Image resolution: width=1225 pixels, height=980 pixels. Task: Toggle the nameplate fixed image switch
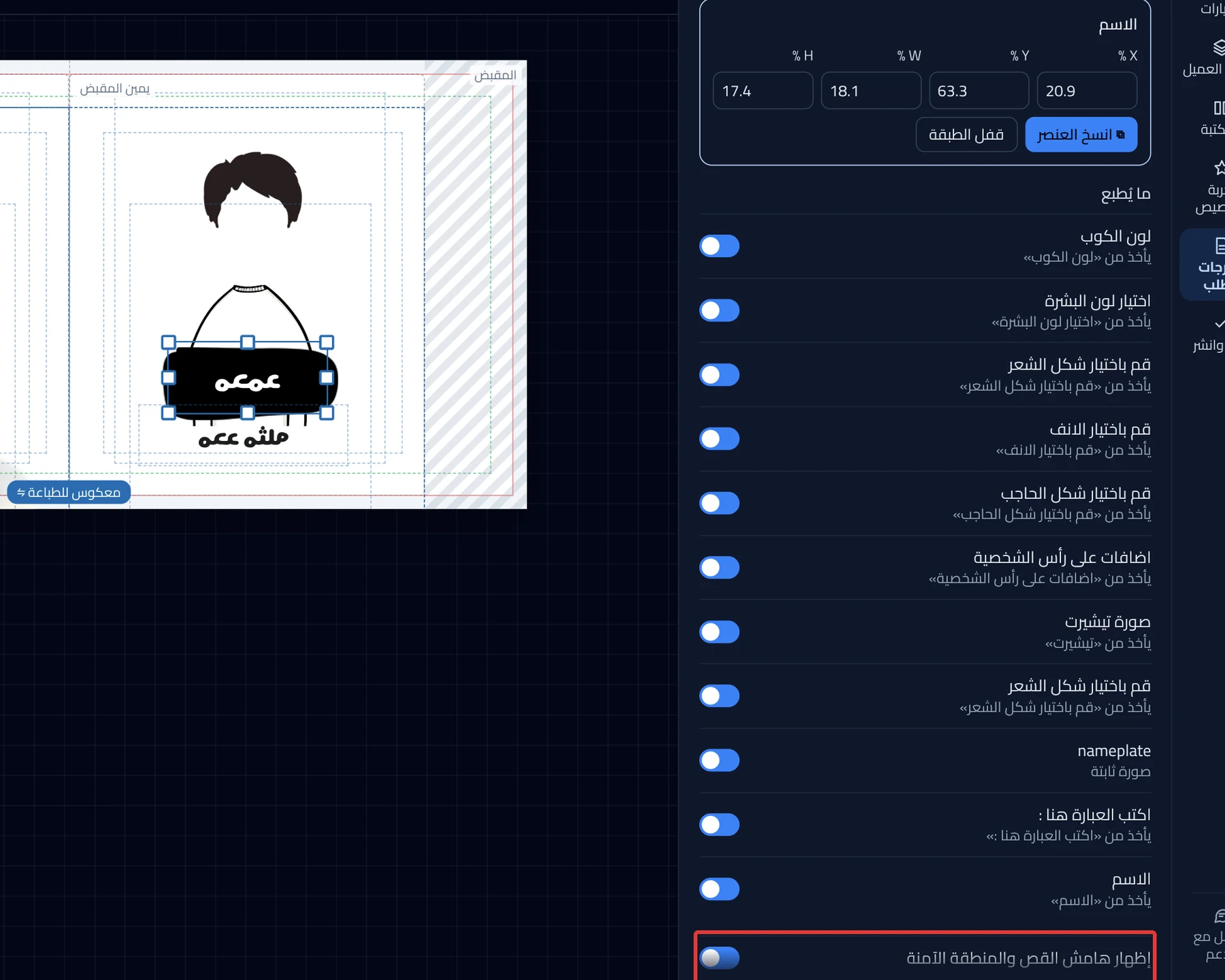coord(719,760)
